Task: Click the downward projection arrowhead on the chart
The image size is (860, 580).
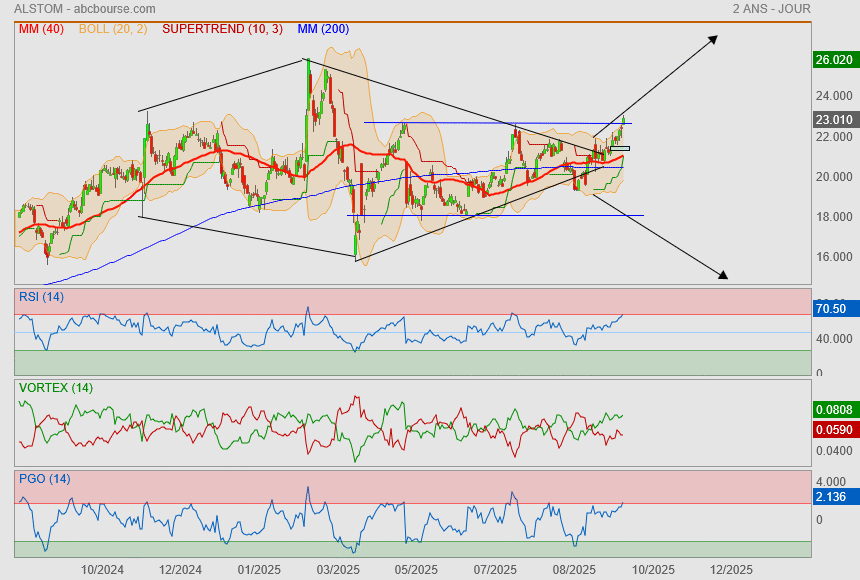Action: coord(722,275)
